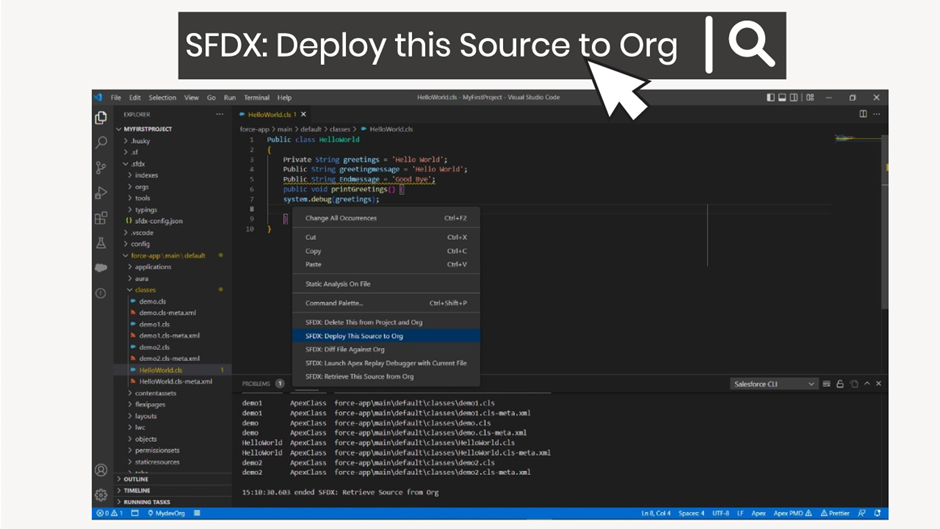Click the notifications bell in status bar

(877, 513)
